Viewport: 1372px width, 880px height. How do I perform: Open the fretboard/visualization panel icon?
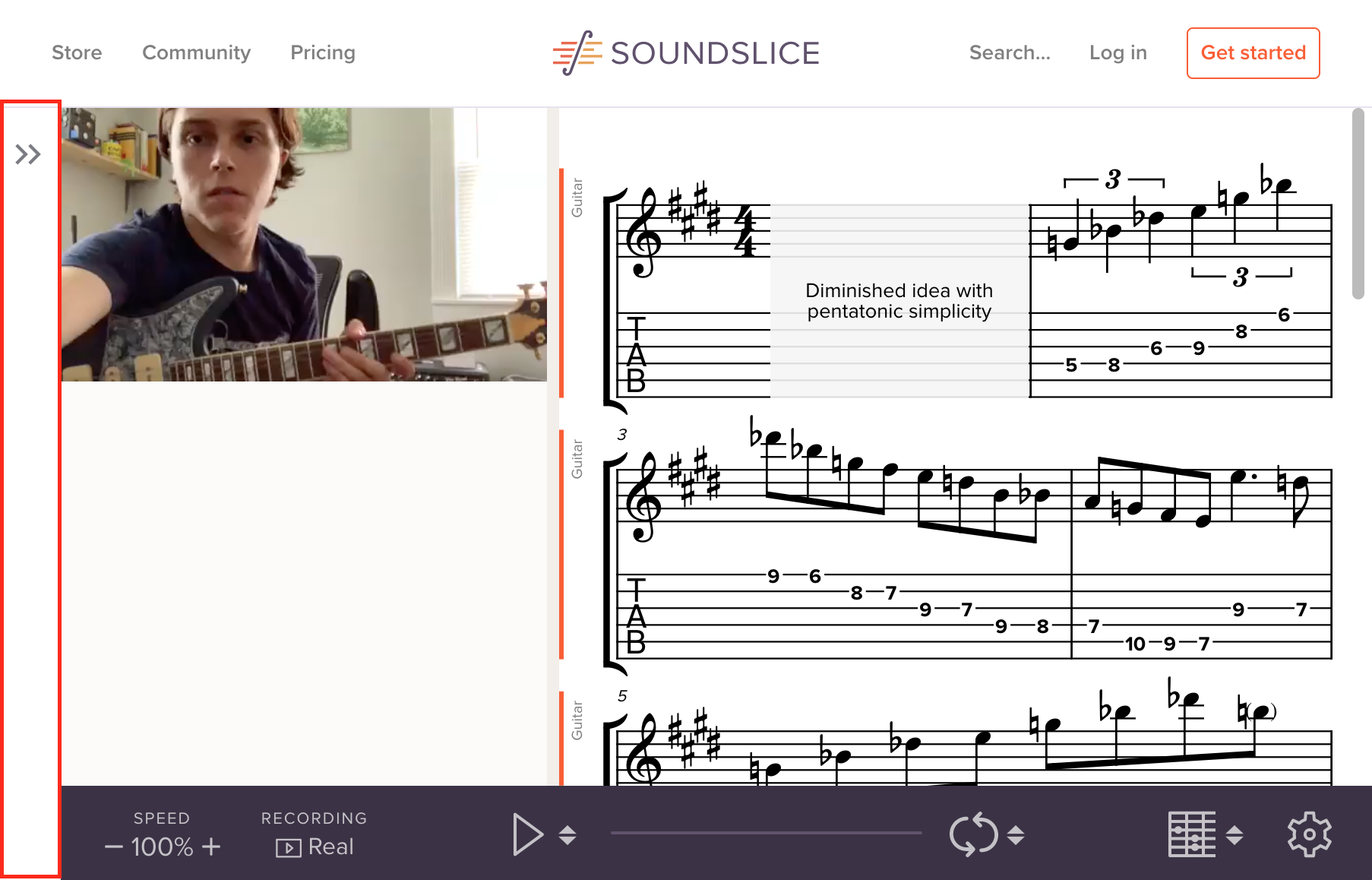click(x=1191, y=833)
